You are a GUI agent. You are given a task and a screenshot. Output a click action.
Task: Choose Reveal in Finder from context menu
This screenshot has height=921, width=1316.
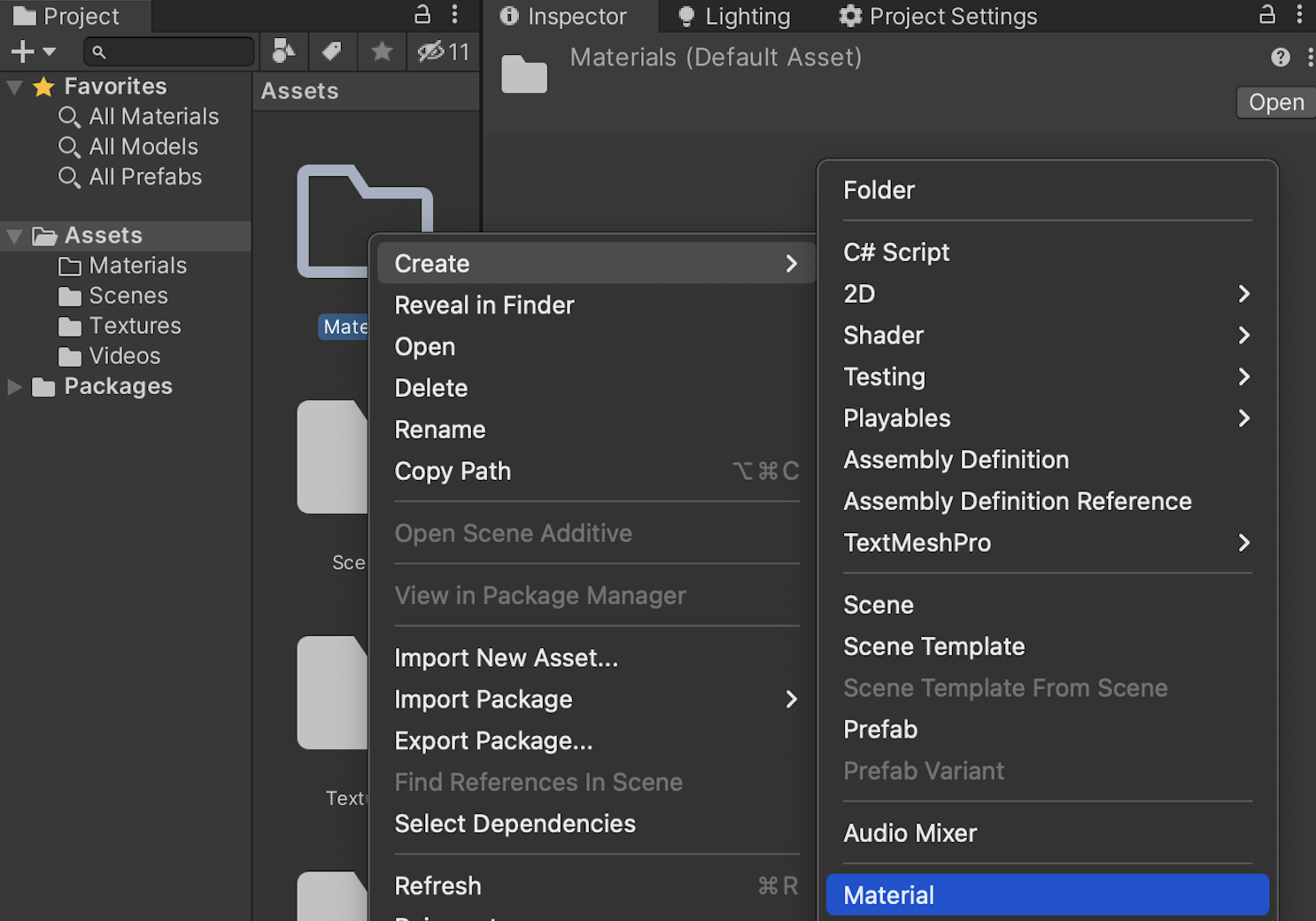click(484, 306)
